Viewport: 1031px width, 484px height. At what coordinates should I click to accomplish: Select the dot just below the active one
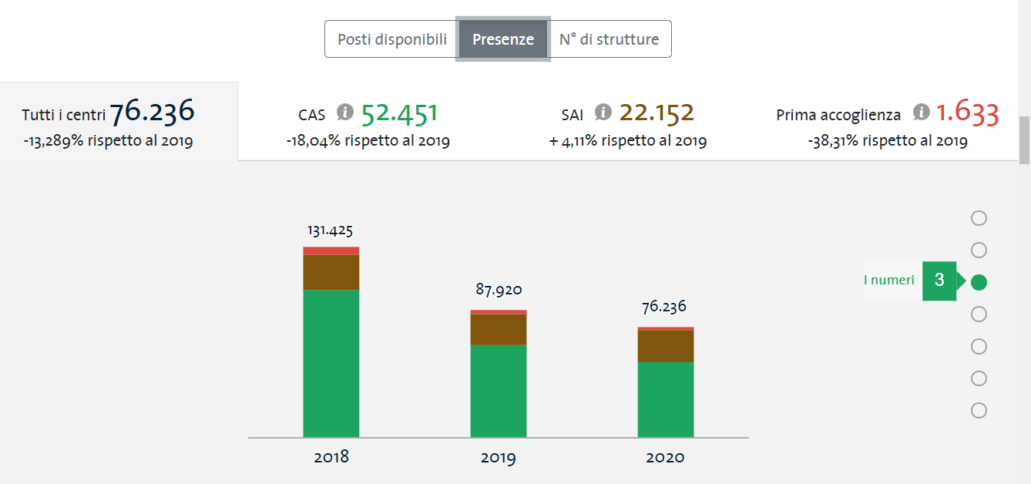(x=979, y=314)
